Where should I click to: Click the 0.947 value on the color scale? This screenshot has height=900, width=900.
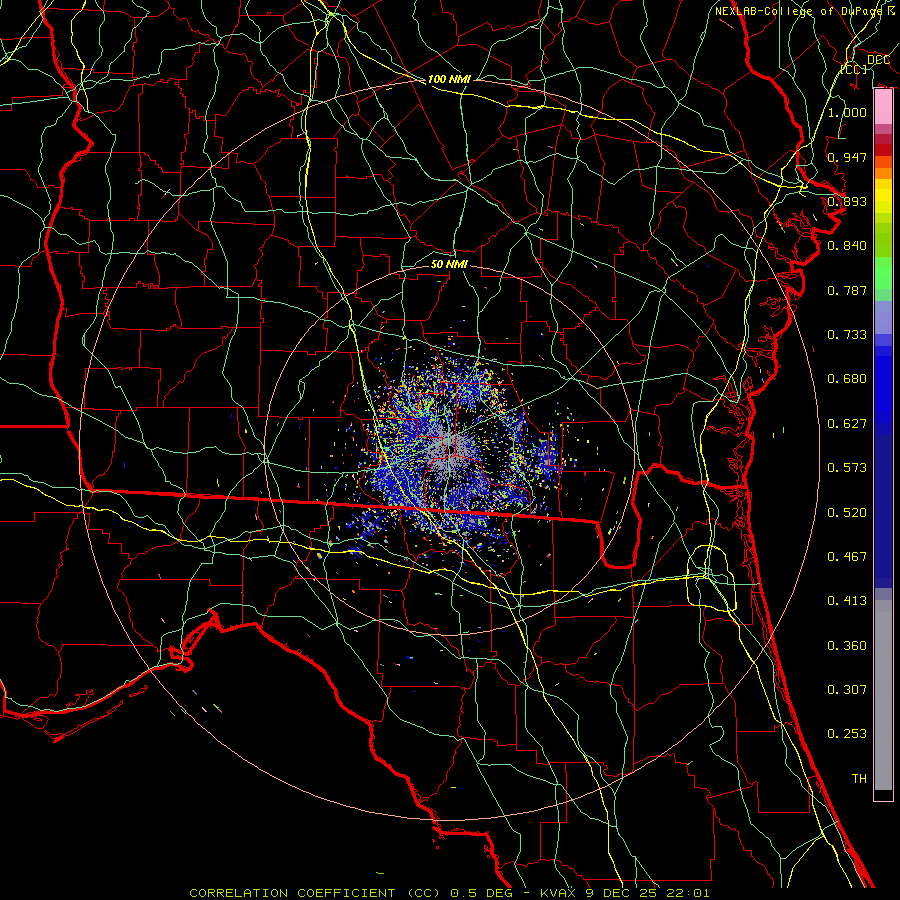point(847,157)
